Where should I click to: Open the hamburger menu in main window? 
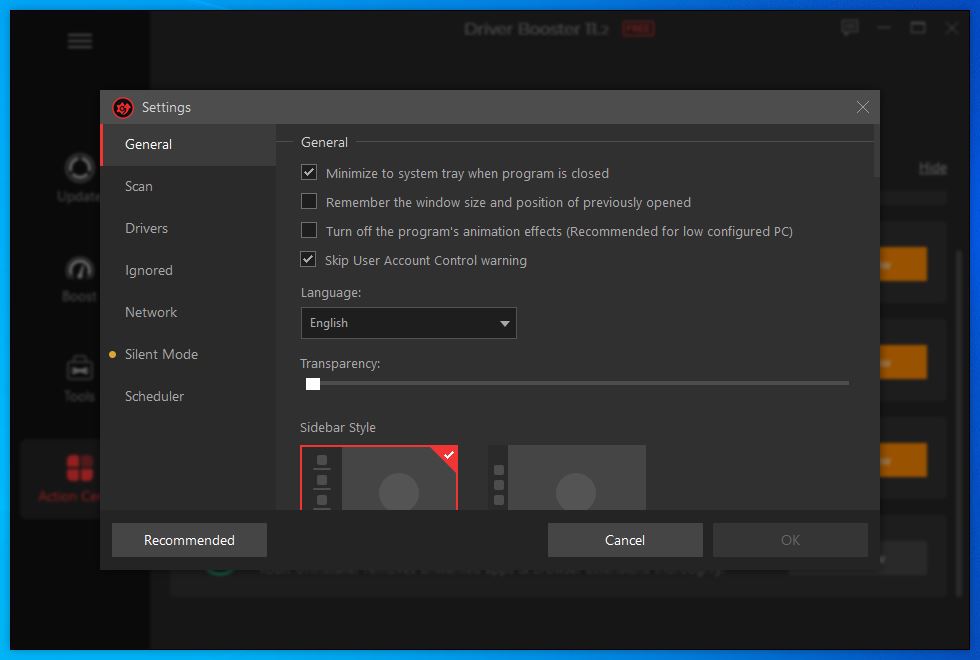(80, 41)
